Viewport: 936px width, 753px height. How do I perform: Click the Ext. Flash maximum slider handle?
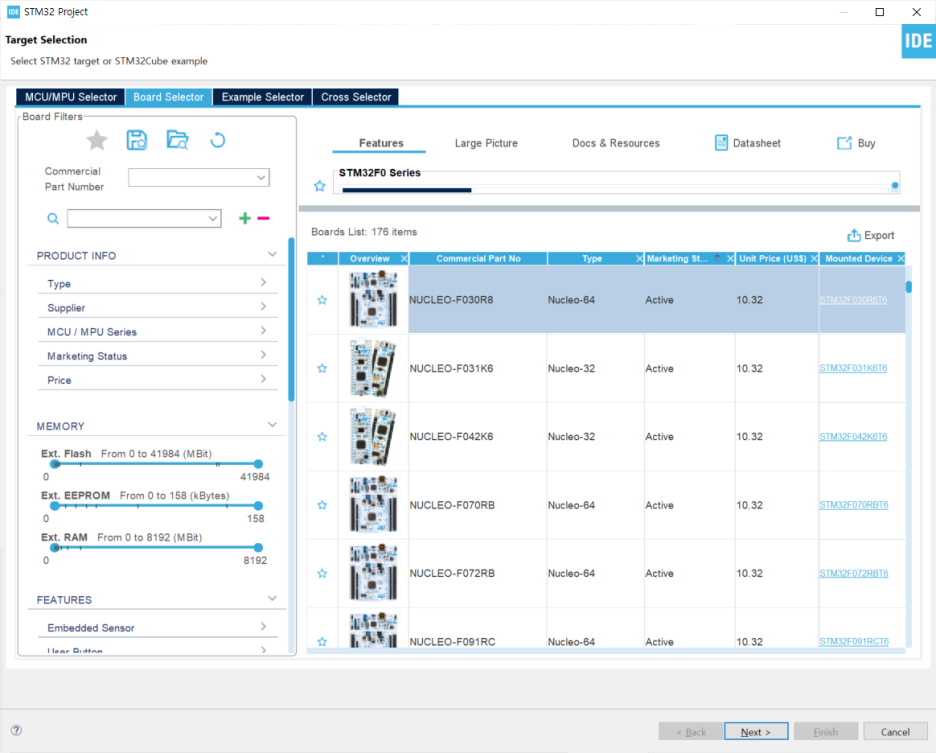point(258,464)
